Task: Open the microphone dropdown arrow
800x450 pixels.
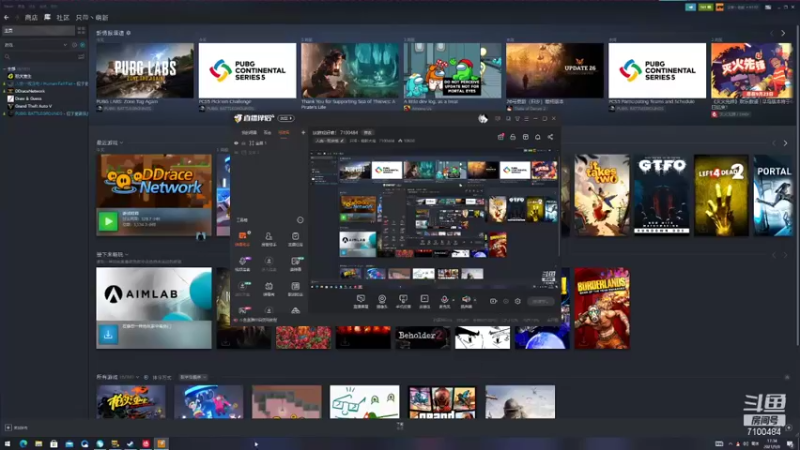Action: (x=453, y=300)
